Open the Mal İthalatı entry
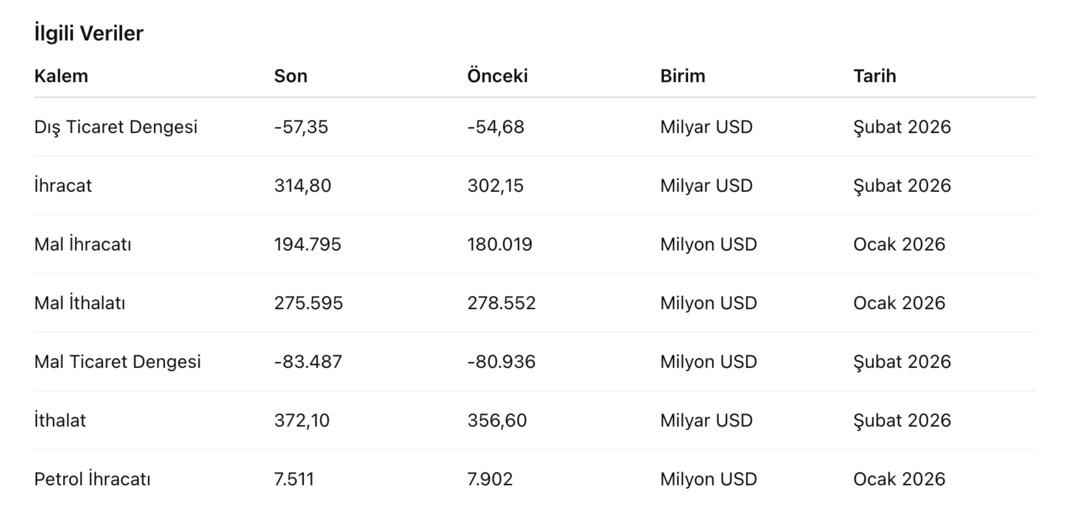Image resolution: width=1080 pixels, height=514 pixels. click(x=80, y=303)
